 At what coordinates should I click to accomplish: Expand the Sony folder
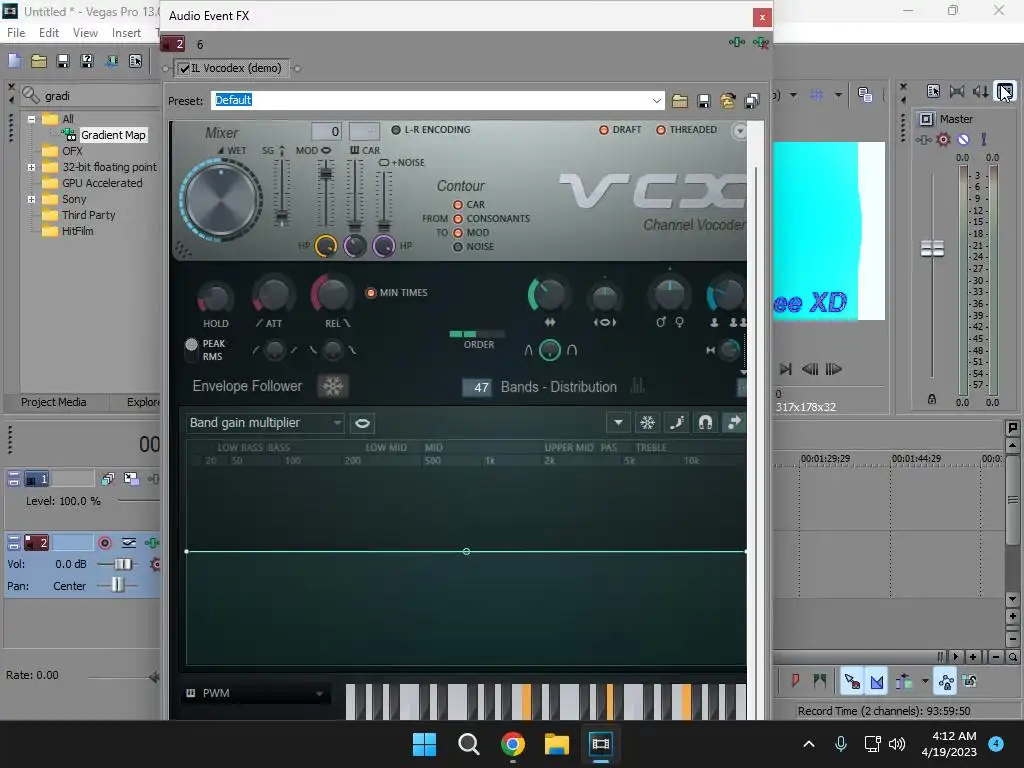coord(31,199)
